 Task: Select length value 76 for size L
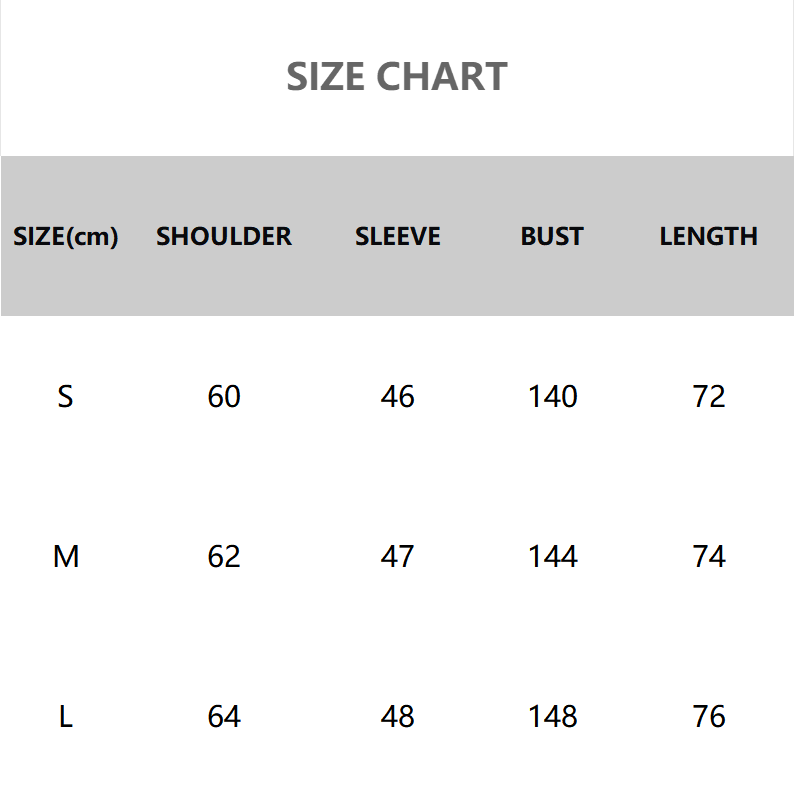click(x=708, y=717)
